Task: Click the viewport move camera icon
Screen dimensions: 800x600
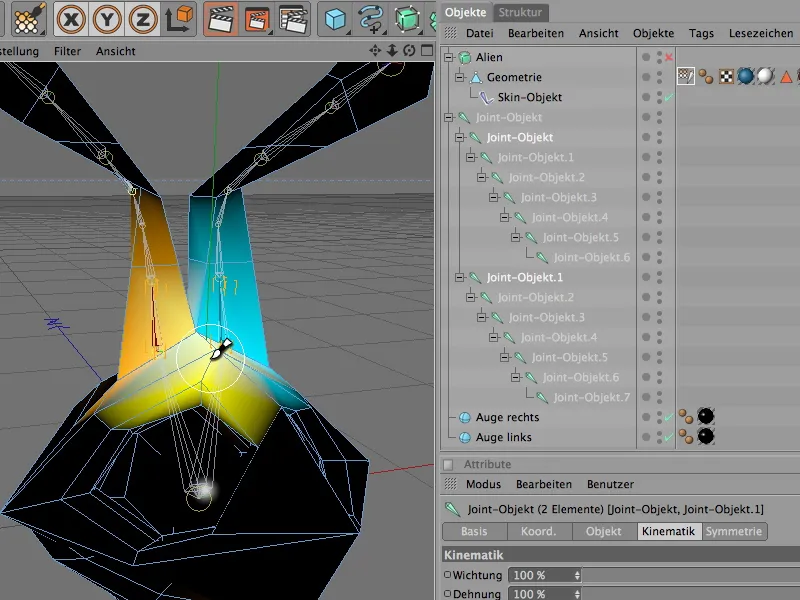Action: click(375, 50)
